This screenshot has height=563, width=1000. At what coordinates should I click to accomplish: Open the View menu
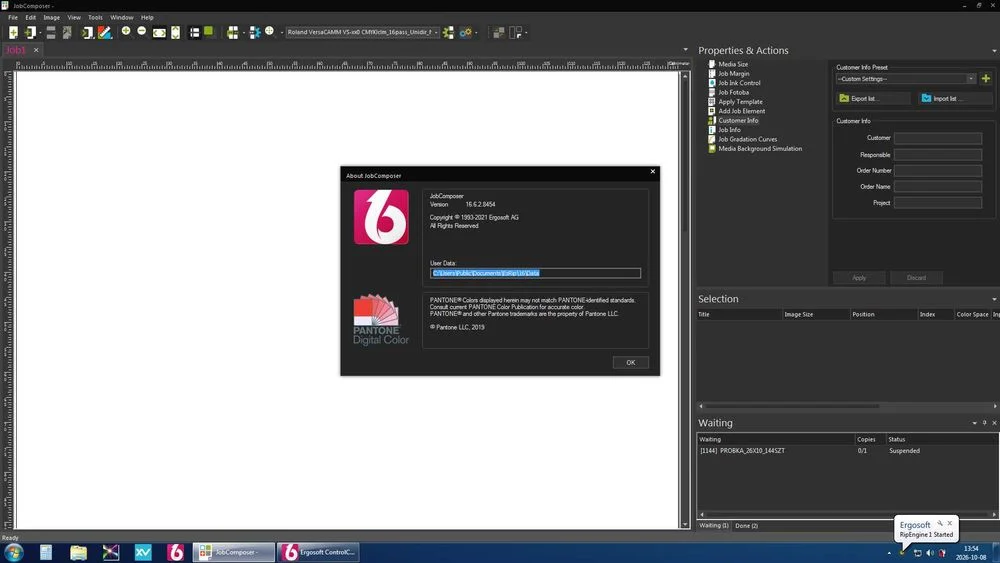[x=74, y=17]
